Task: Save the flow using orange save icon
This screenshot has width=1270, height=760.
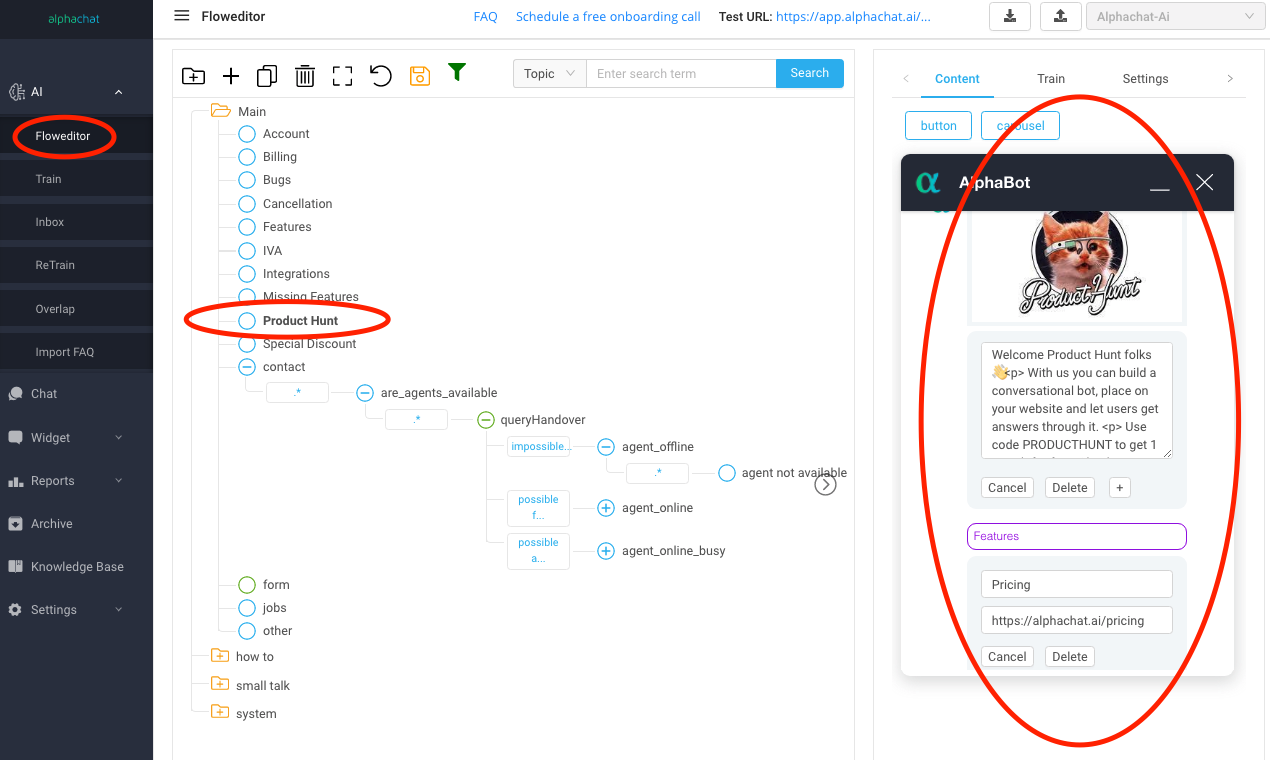Action: tap(420, 76)
